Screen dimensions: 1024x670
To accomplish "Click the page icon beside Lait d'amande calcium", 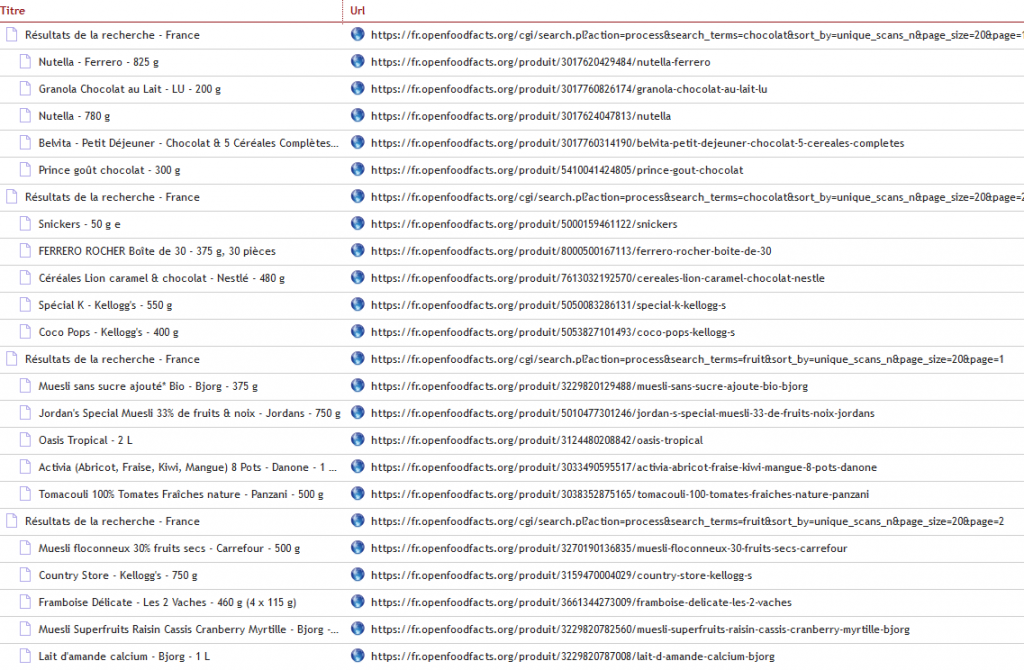I will (25, 656).
